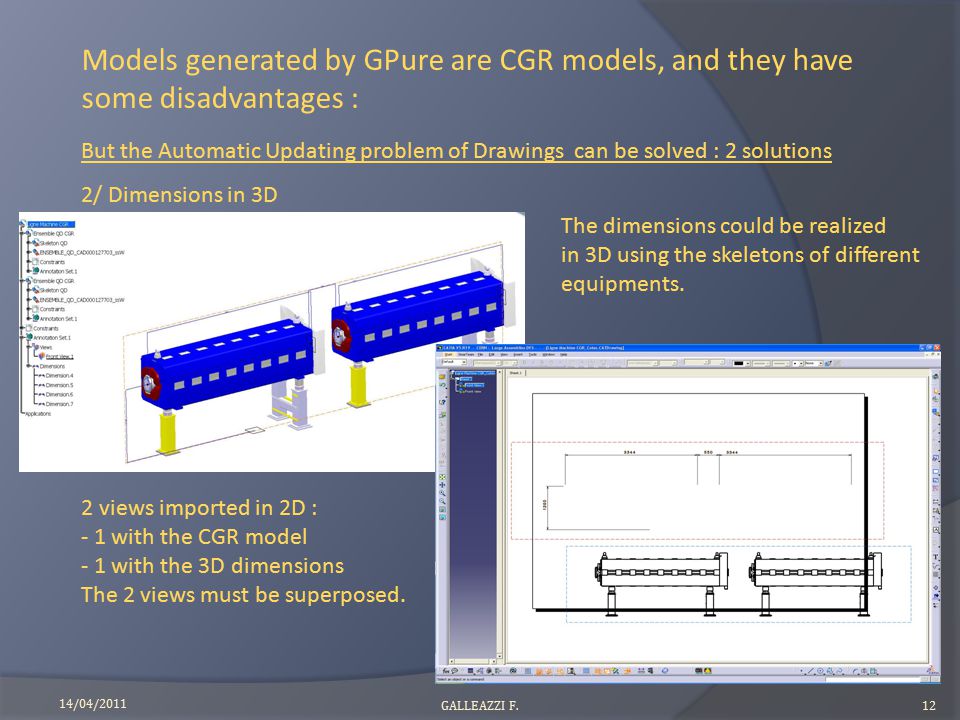This screenshot has width=960, height=720.
Task: Click the Fit All In icon
Action: (x=443, y=477)
